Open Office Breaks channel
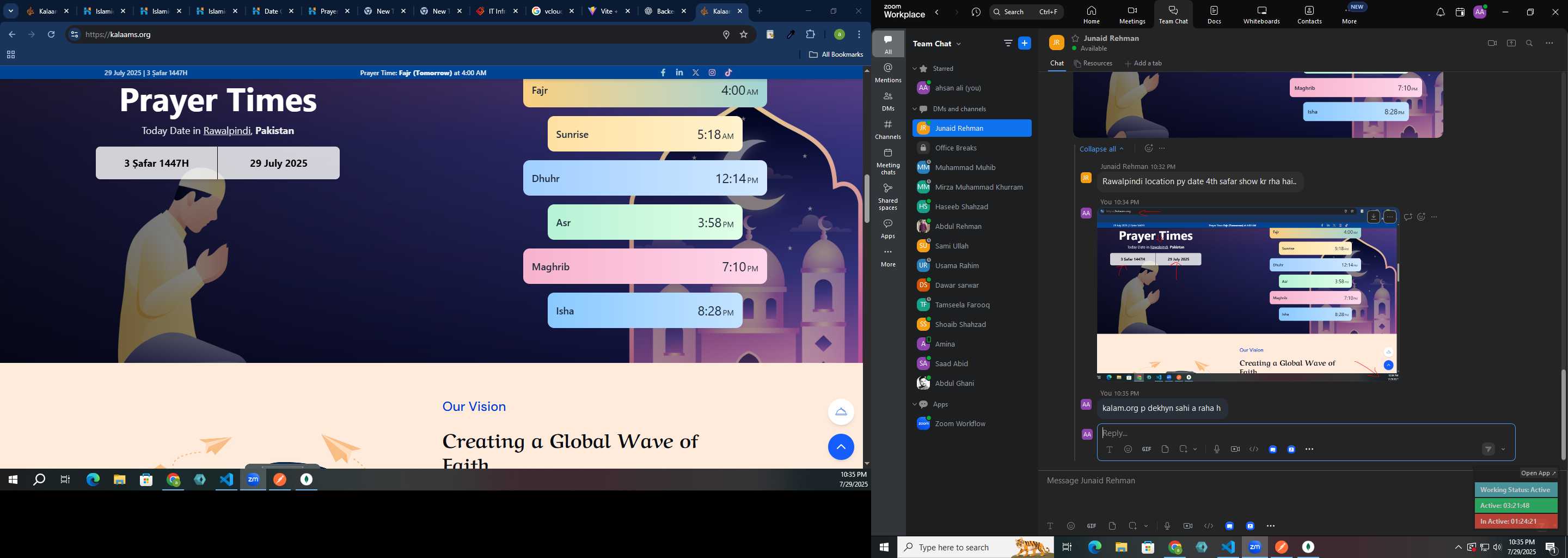The image size is (1568, 558). [x=971, y=148]
